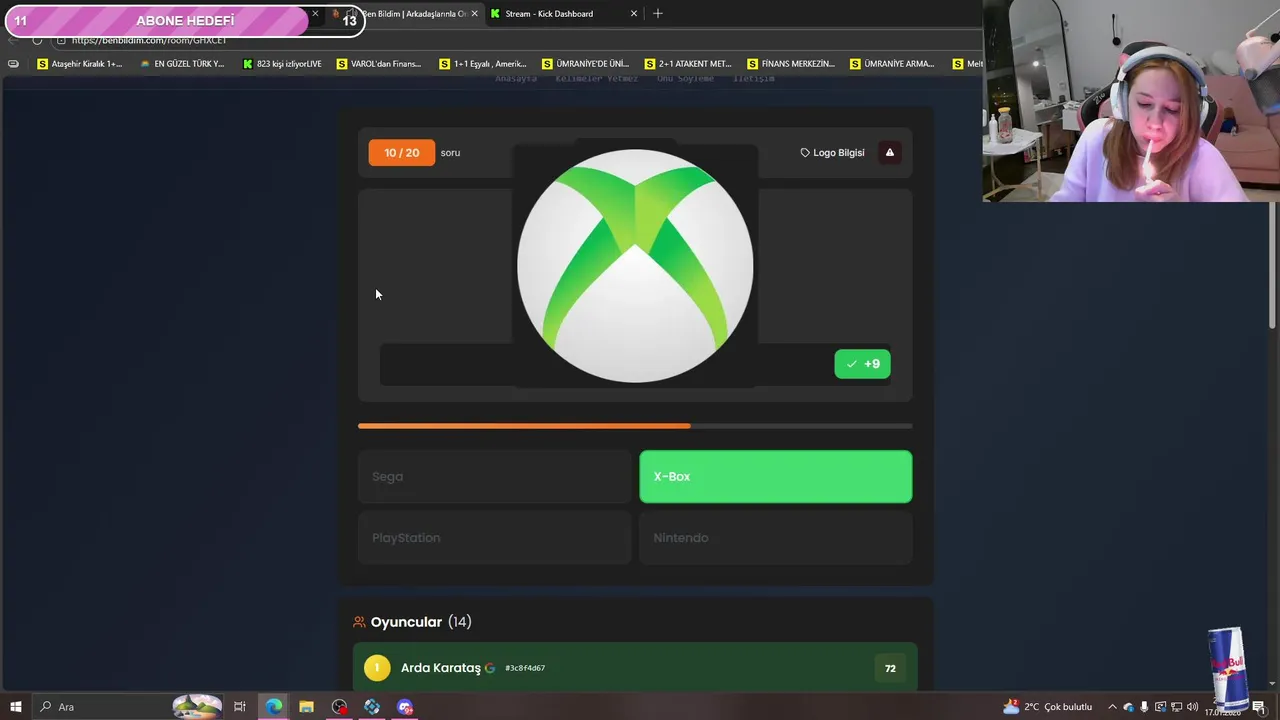
Task: Click the green +9 score badge
Action: click(x=862, y=364)
